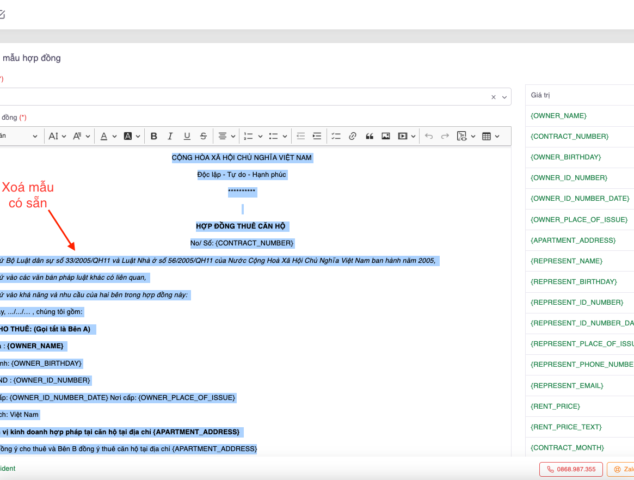Apply italic formatting to selected text
This screenshot has height=480, width=634.
pos(171,136)
